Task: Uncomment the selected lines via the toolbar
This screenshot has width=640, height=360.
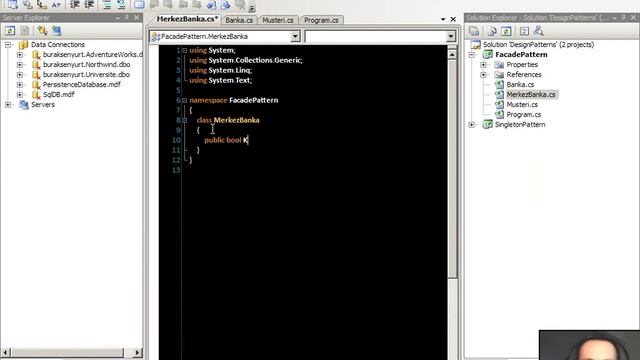Action: (121, 4)
